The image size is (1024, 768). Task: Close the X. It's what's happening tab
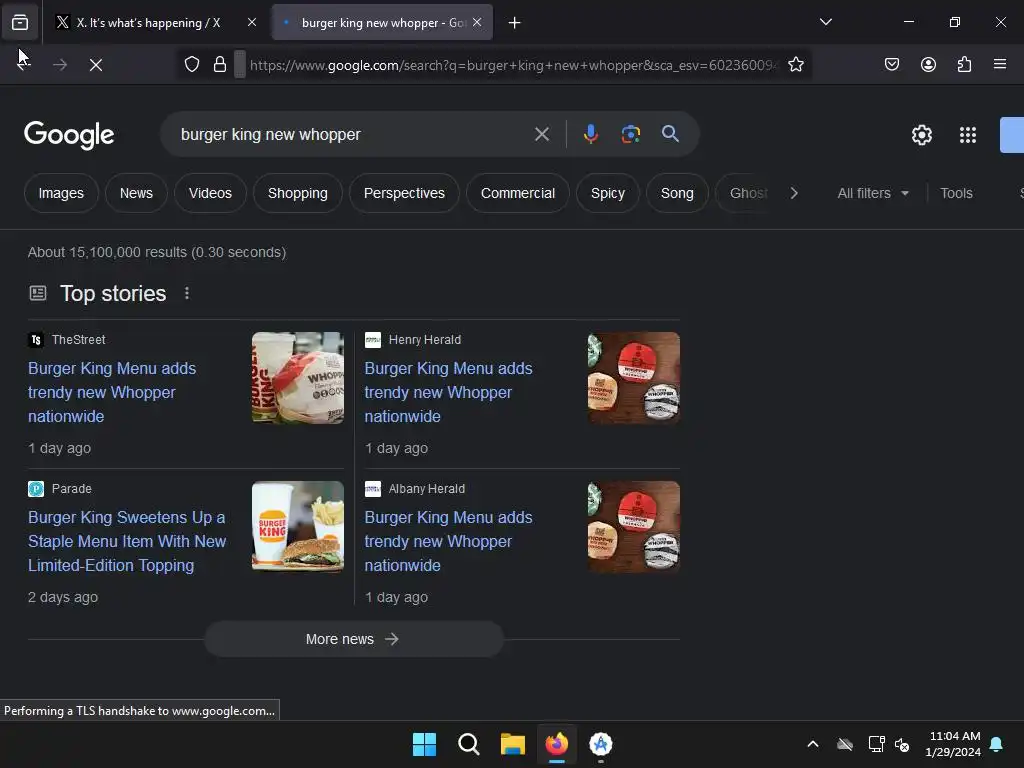point(252,22)
